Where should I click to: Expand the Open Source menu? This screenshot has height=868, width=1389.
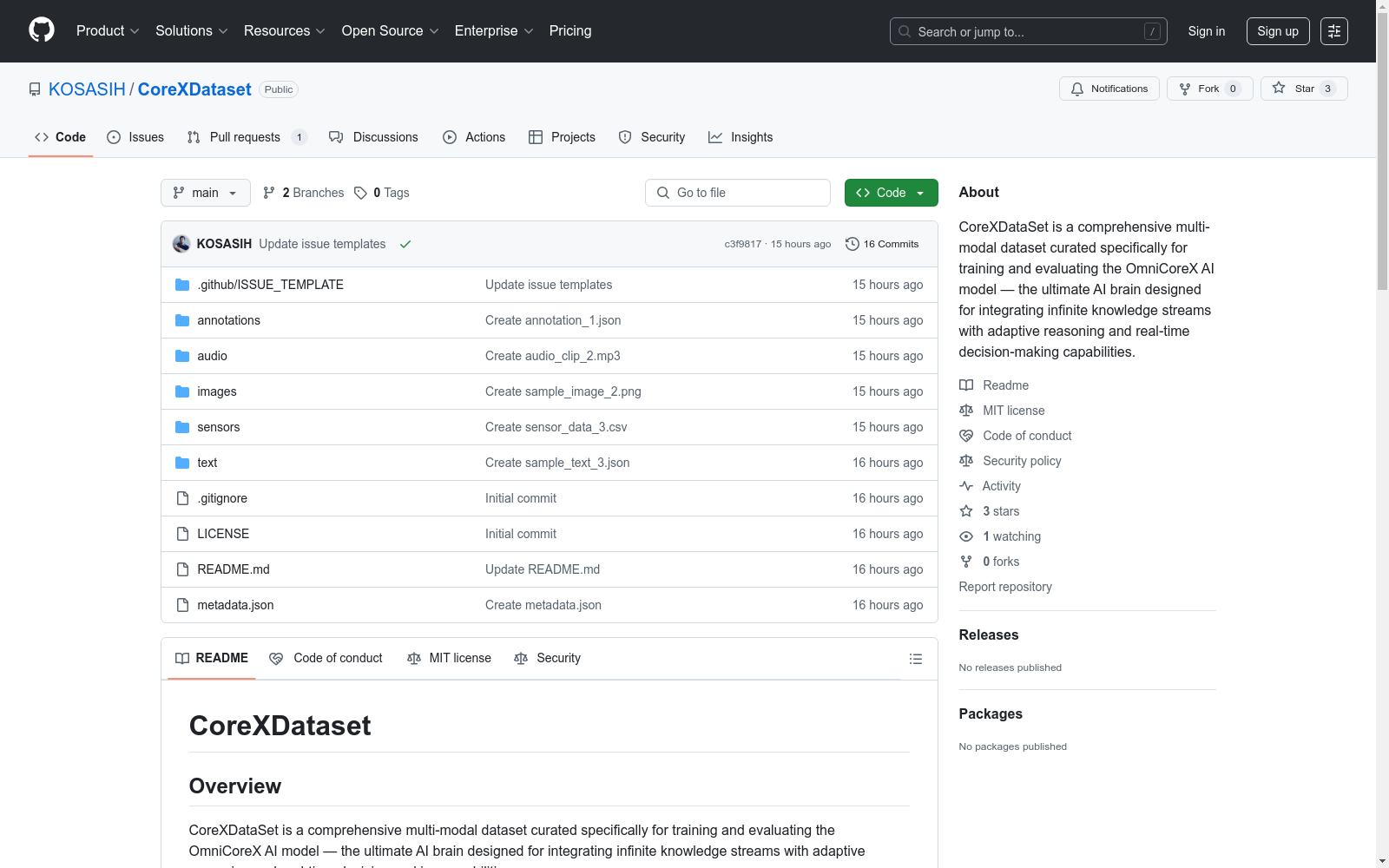pos(391,31)
